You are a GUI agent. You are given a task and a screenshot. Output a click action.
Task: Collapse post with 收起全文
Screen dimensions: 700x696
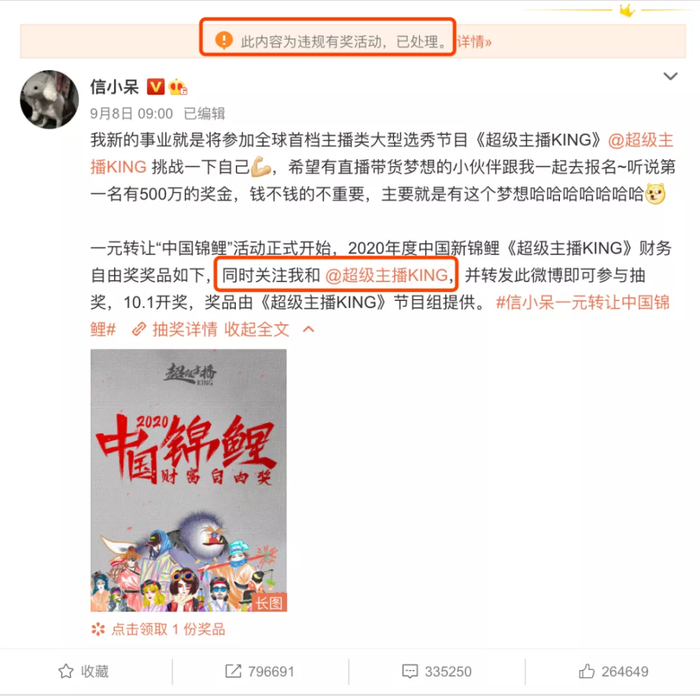(257, 329)
